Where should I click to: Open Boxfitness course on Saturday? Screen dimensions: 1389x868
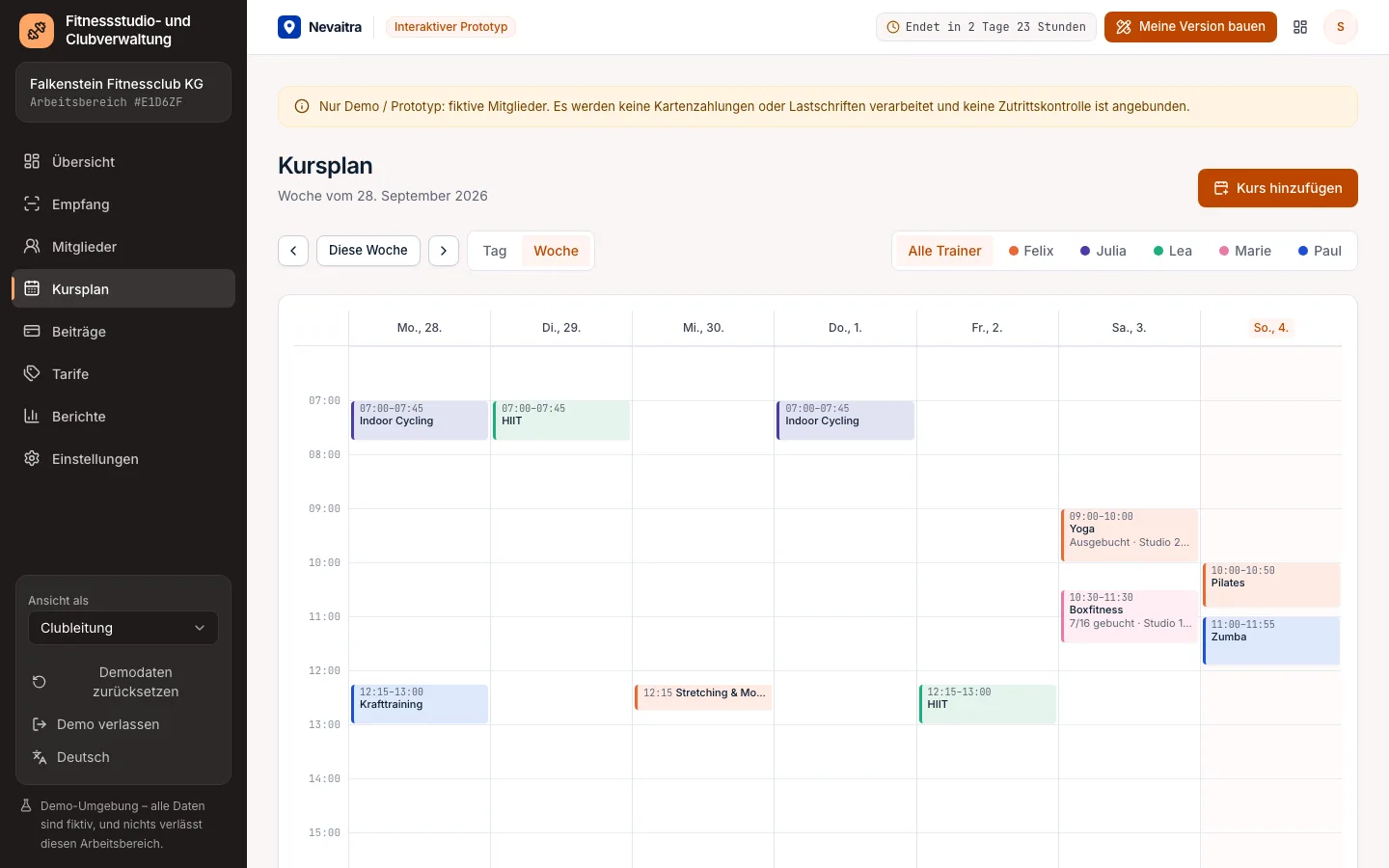point(1130,616)
